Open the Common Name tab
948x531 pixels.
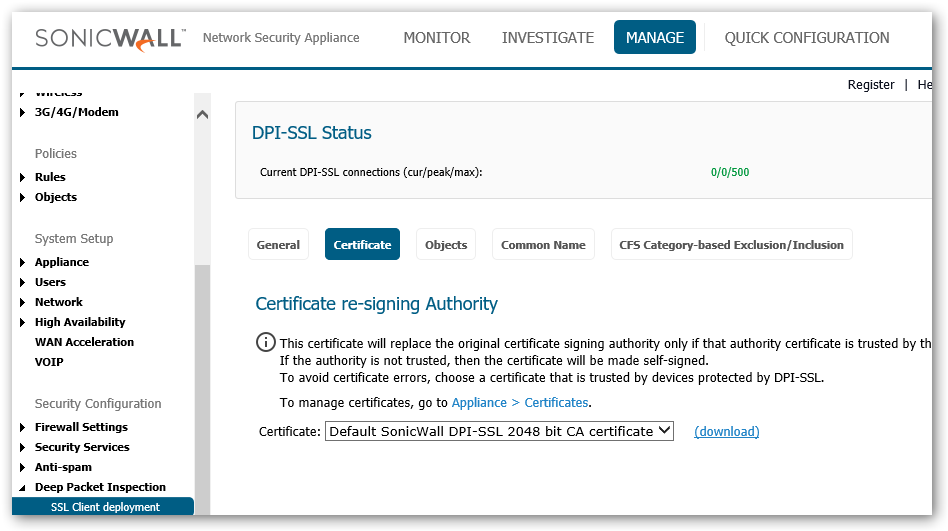pos(543,245)
